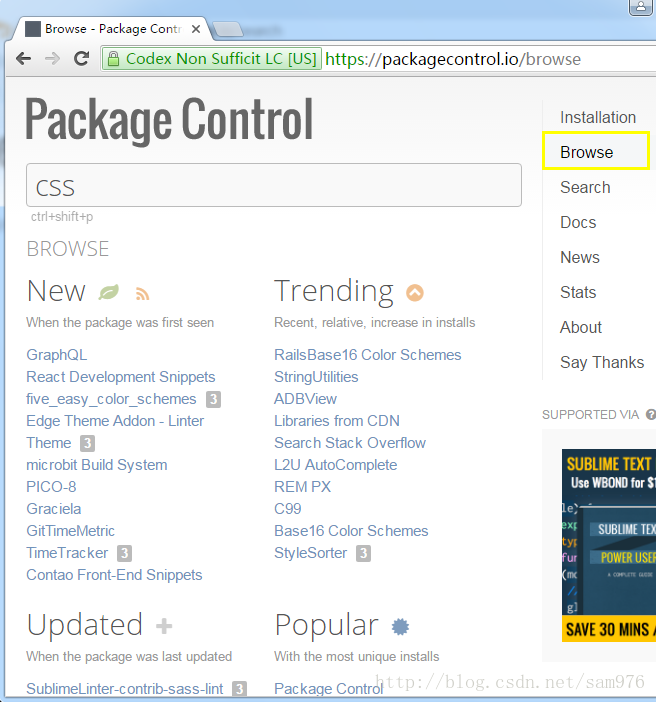Click the blue badge icon beside Popular

[x=400, y=626]
